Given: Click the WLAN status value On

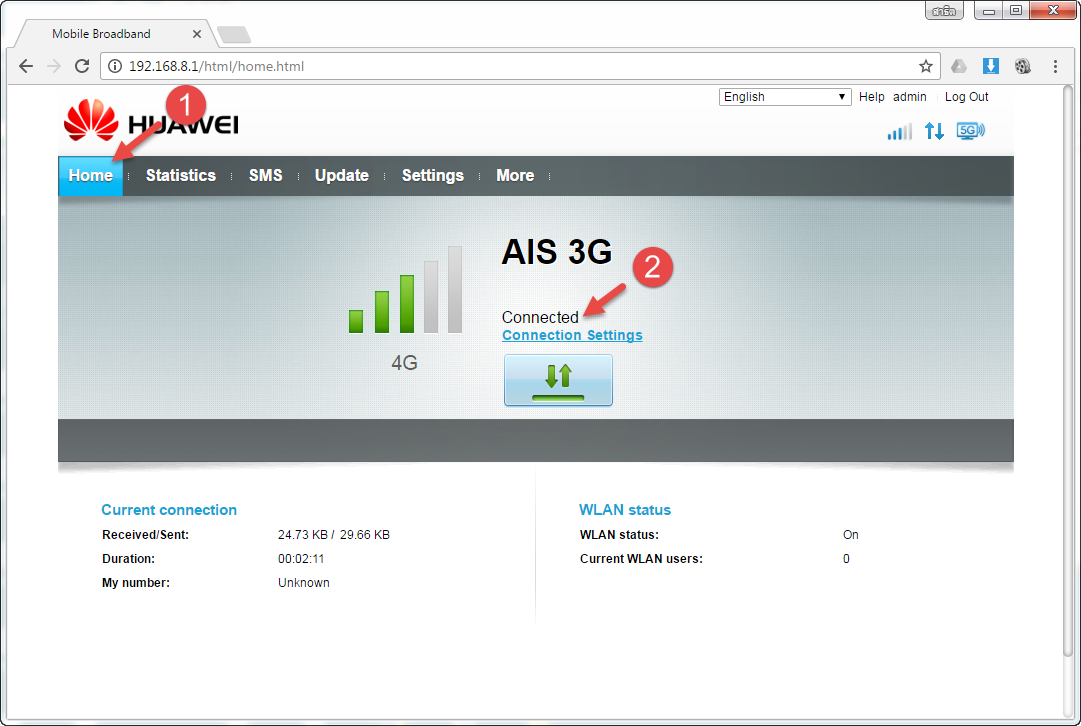Looking at the screenshot, I should point(851,535).
